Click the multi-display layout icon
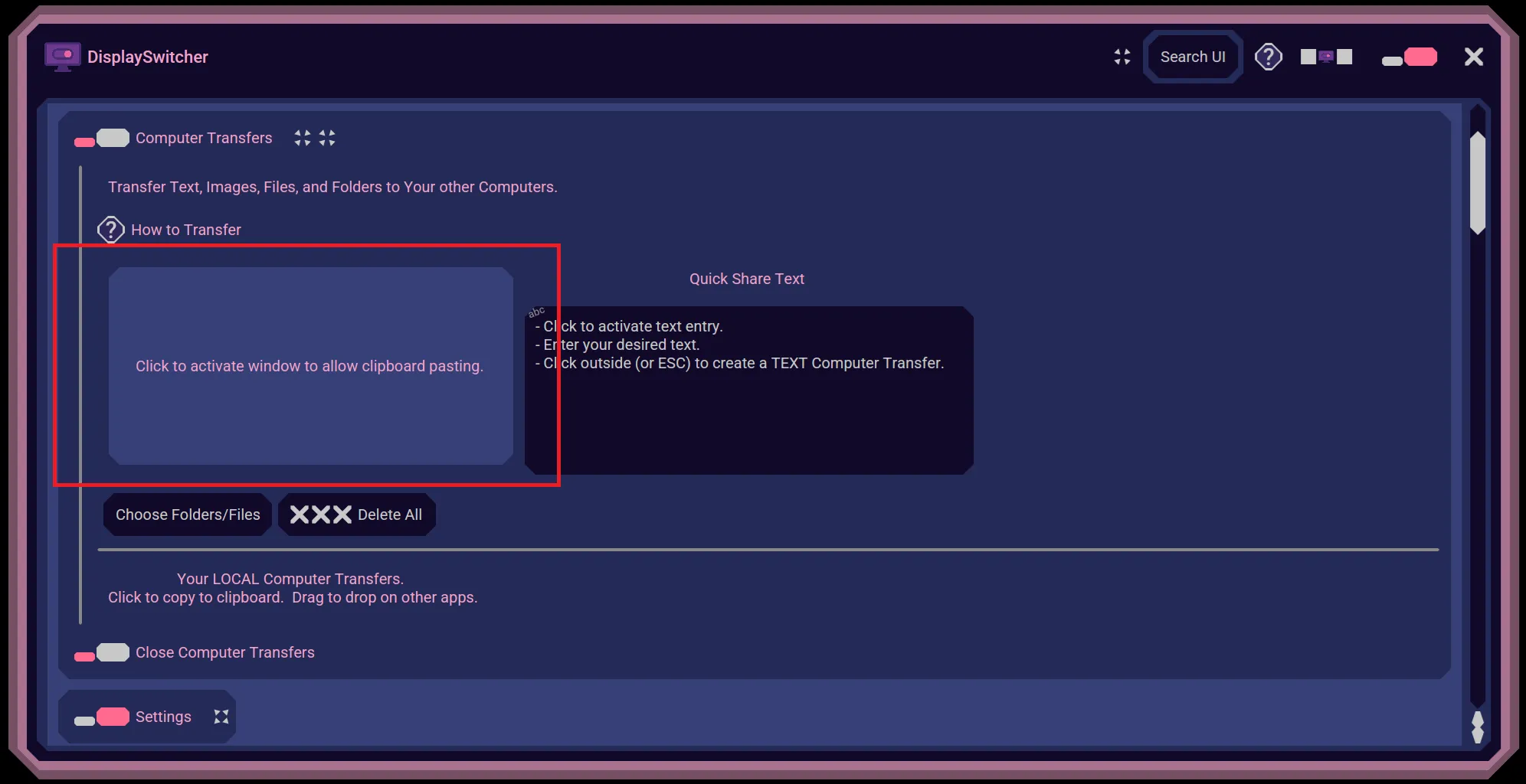The width and height of the screenshot is (1526, 784). click(1326, 57)
